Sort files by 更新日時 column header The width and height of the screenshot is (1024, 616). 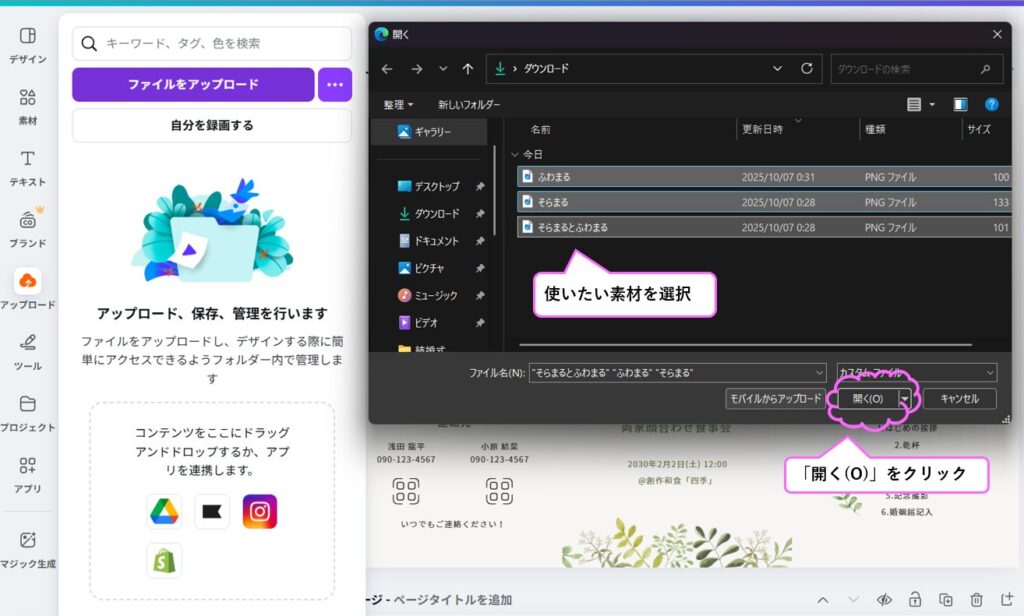tap(774, 129)
